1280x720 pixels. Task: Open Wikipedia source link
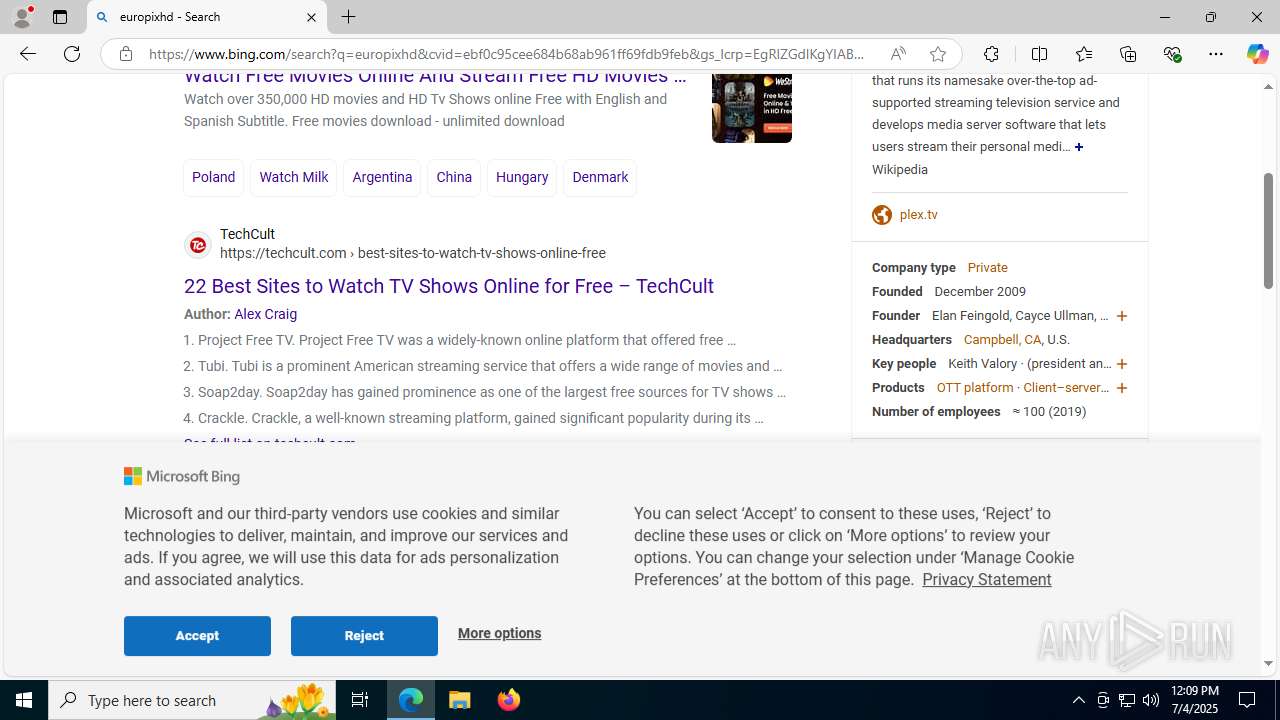(899, 169)
